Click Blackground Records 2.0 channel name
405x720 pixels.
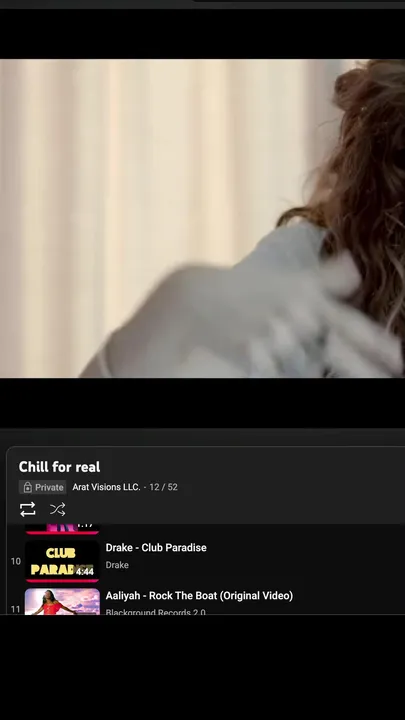(156, 612)
